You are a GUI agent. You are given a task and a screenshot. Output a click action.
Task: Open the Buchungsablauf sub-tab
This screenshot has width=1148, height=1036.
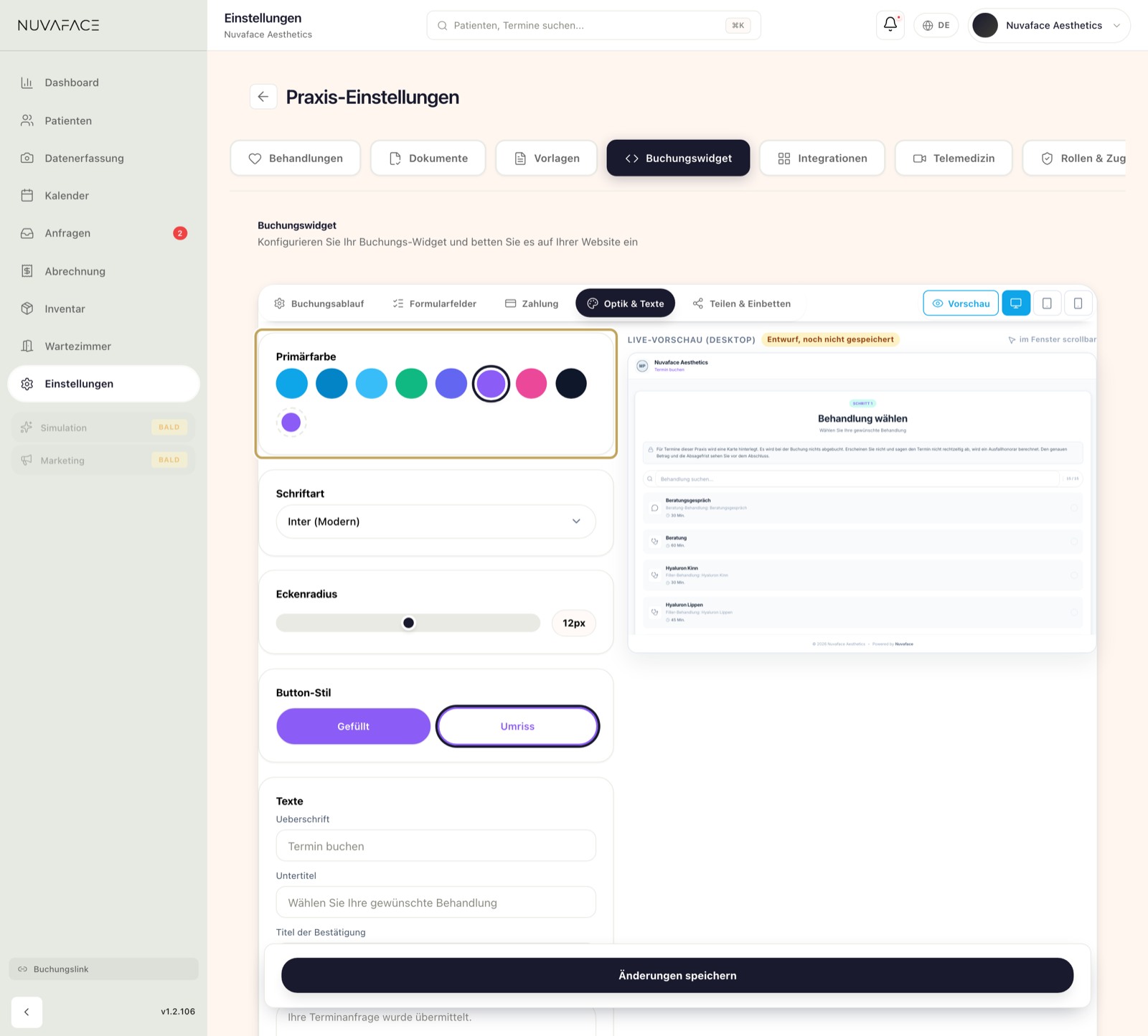(x=319, y=303)
